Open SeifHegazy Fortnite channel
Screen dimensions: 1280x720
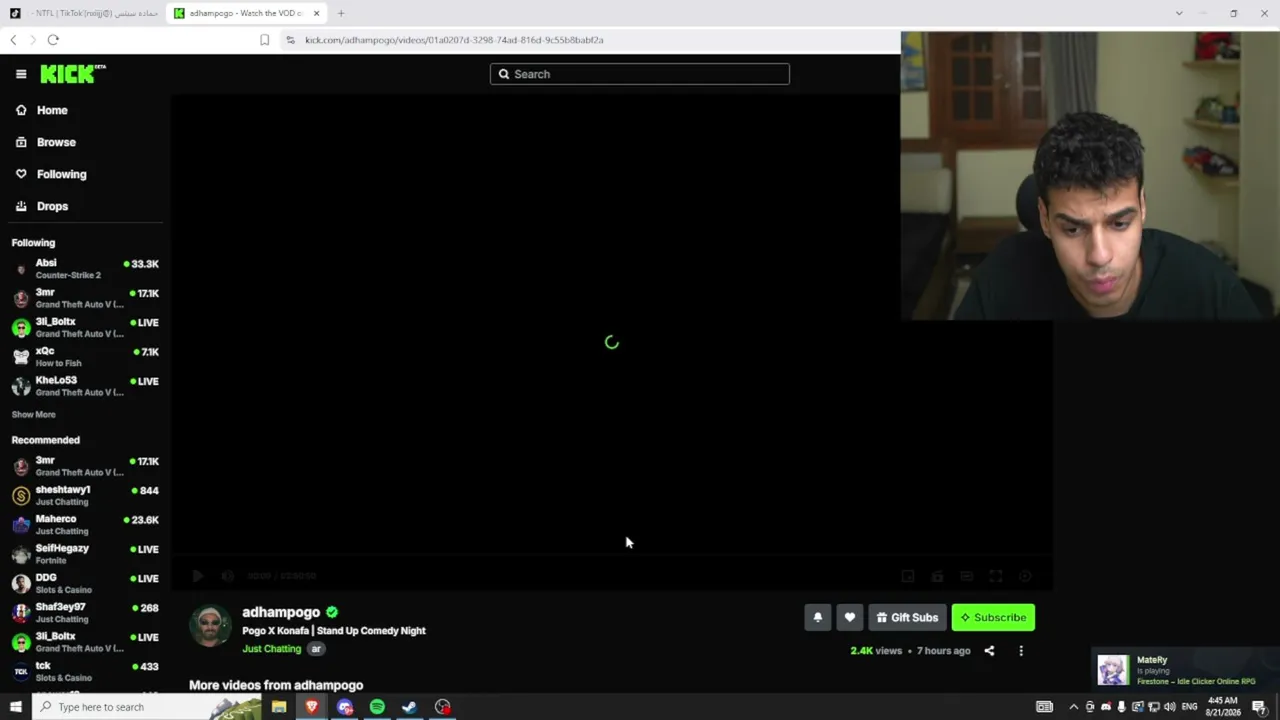click(x=85, y=554)
